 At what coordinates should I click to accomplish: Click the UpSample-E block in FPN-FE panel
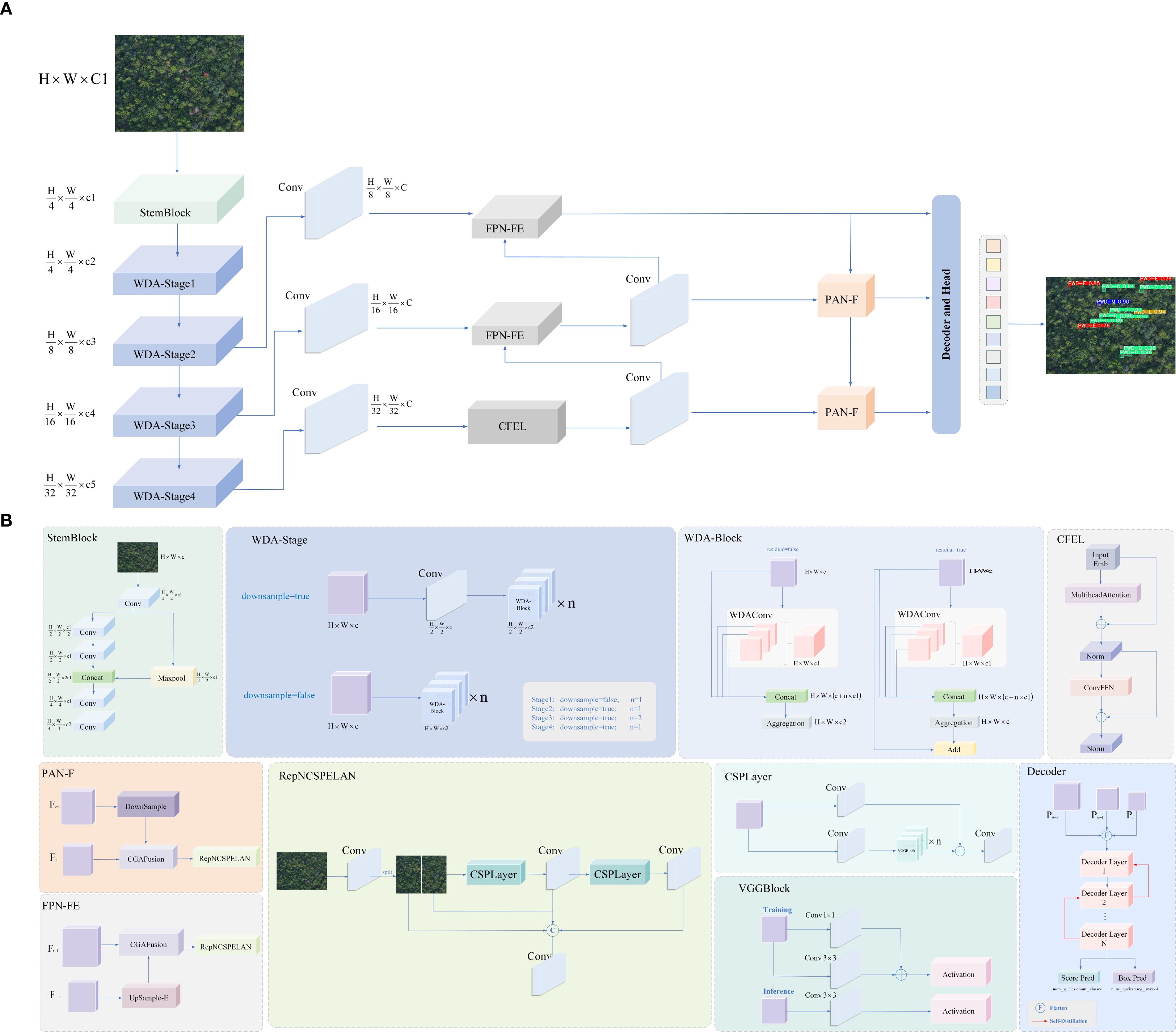point(149,998)
